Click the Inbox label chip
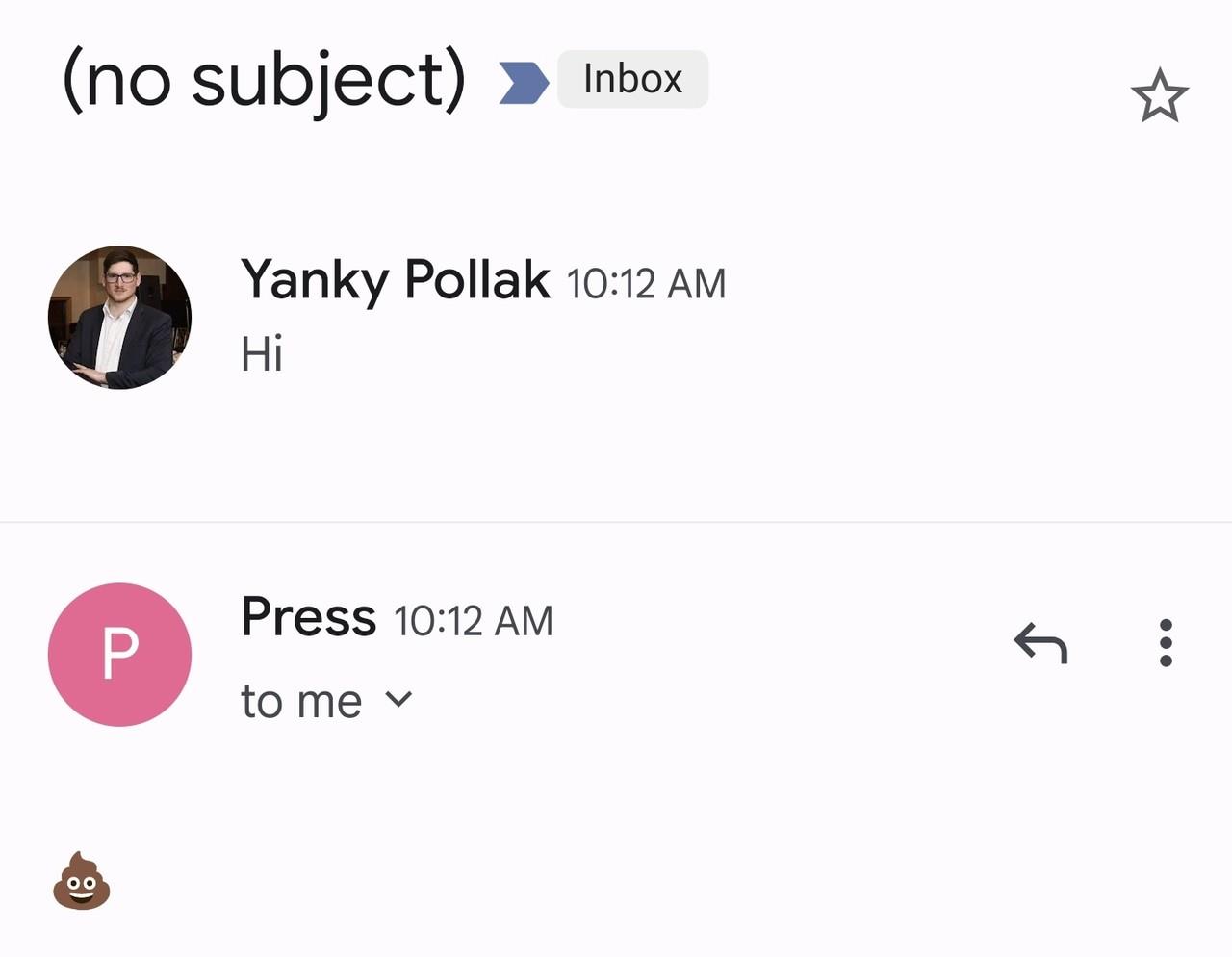Screen dimensions: 1232x957 pos(632,79)
